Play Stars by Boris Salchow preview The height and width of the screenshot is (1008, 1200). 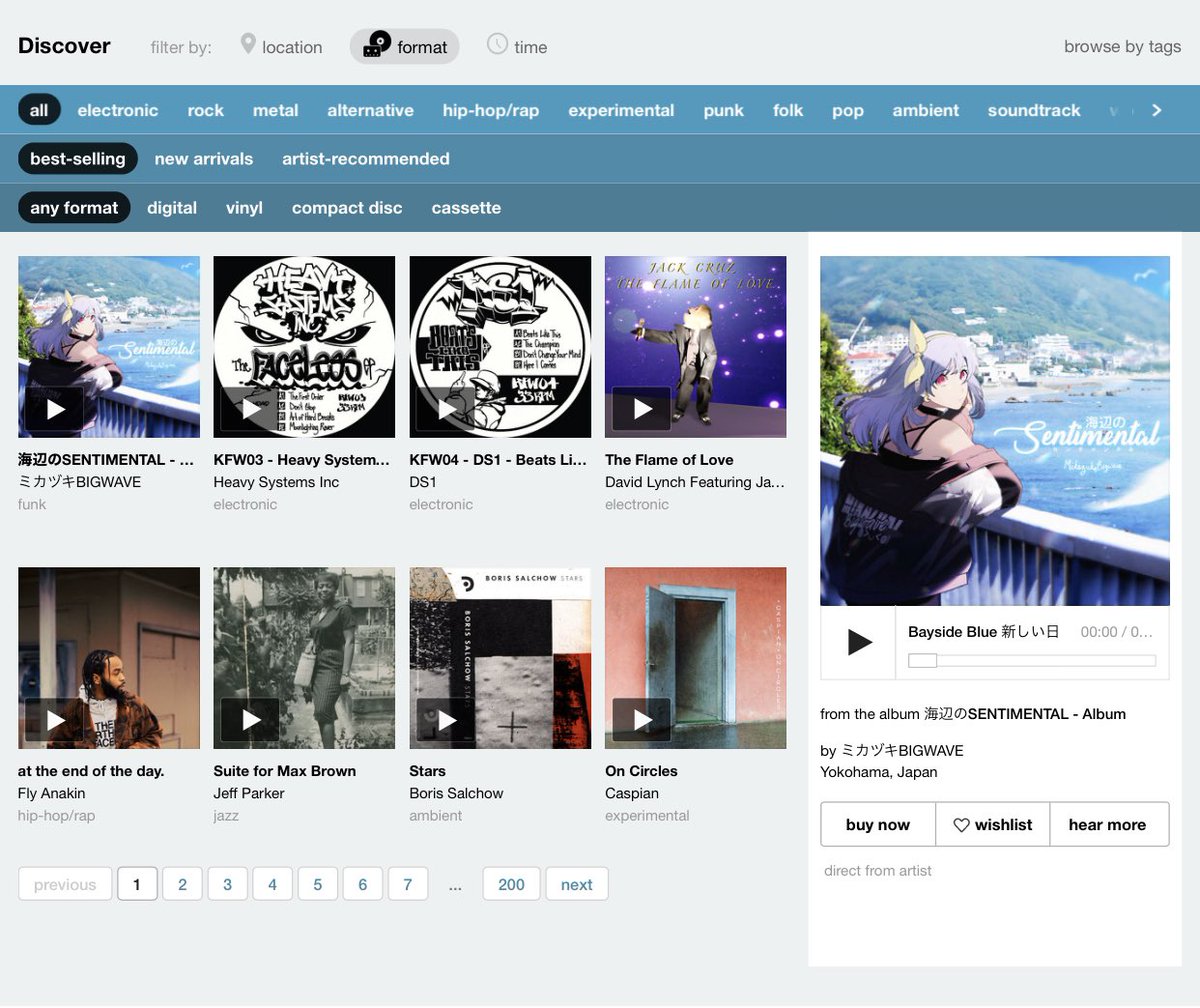click(x=446, y=720)
